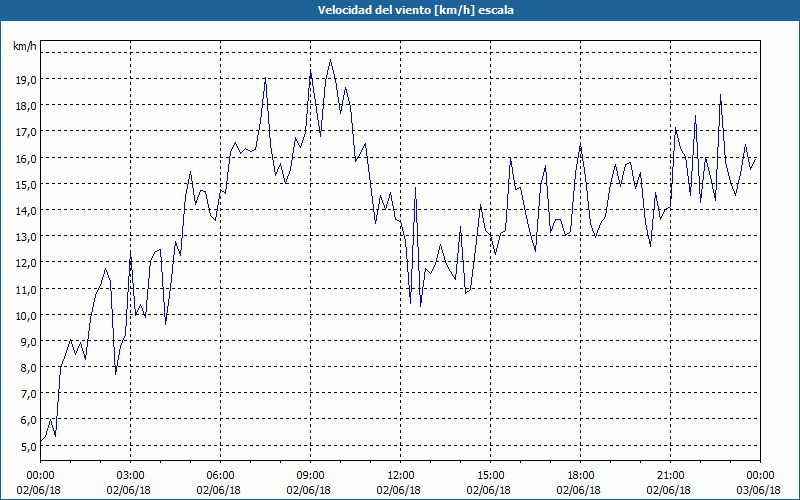Image resolution: width=800 pixels, height=500 pixels.
Task: Click the '03/06/18' date label
Action: [759, 490]
